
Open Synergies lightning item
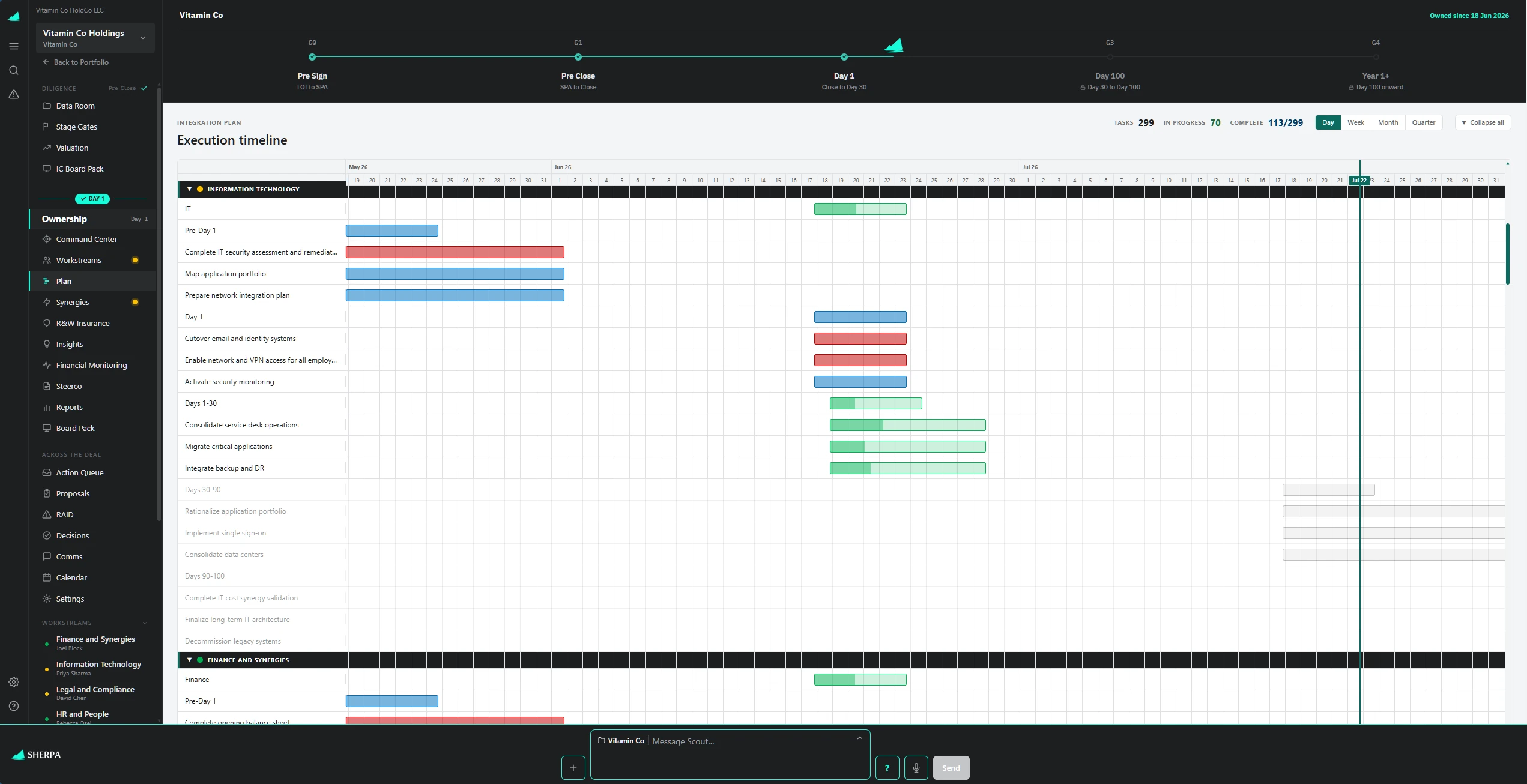(x=92, y=302)
